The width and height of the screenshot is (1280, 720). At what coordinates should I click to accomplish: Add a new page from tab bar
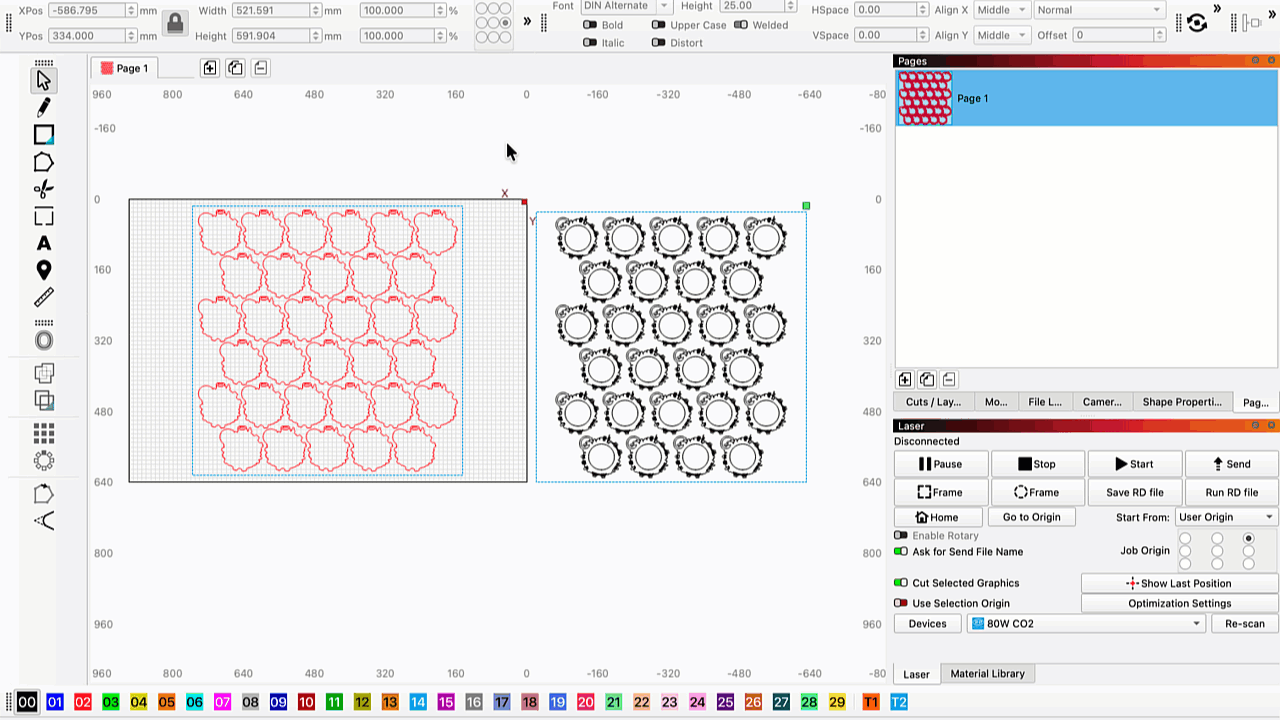209,68
